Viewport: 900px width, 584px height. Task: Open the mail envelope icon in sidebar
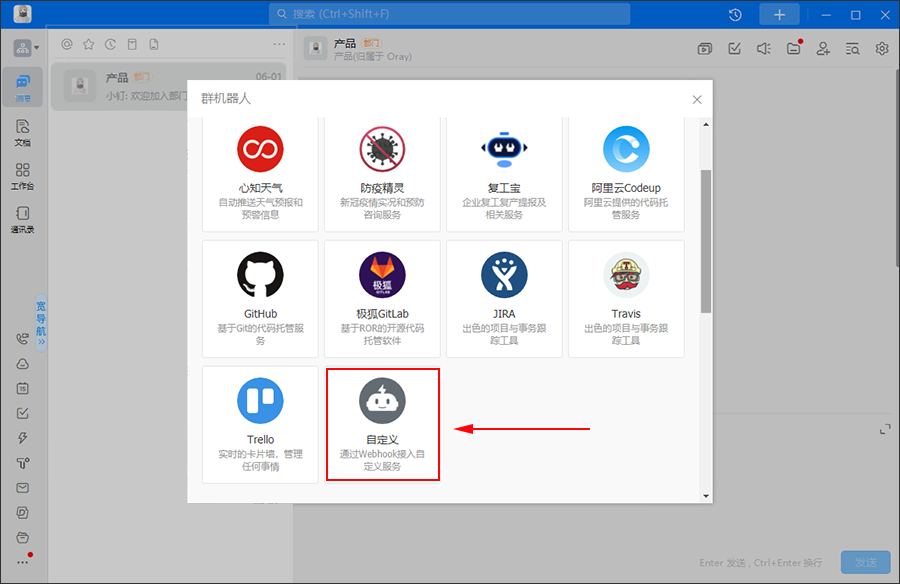(x=22, y=488)
